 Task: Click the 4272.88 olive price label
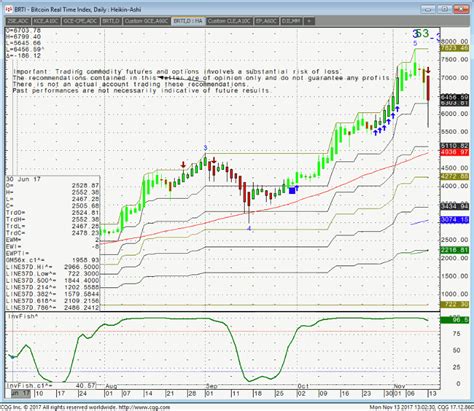pos(455,177)
